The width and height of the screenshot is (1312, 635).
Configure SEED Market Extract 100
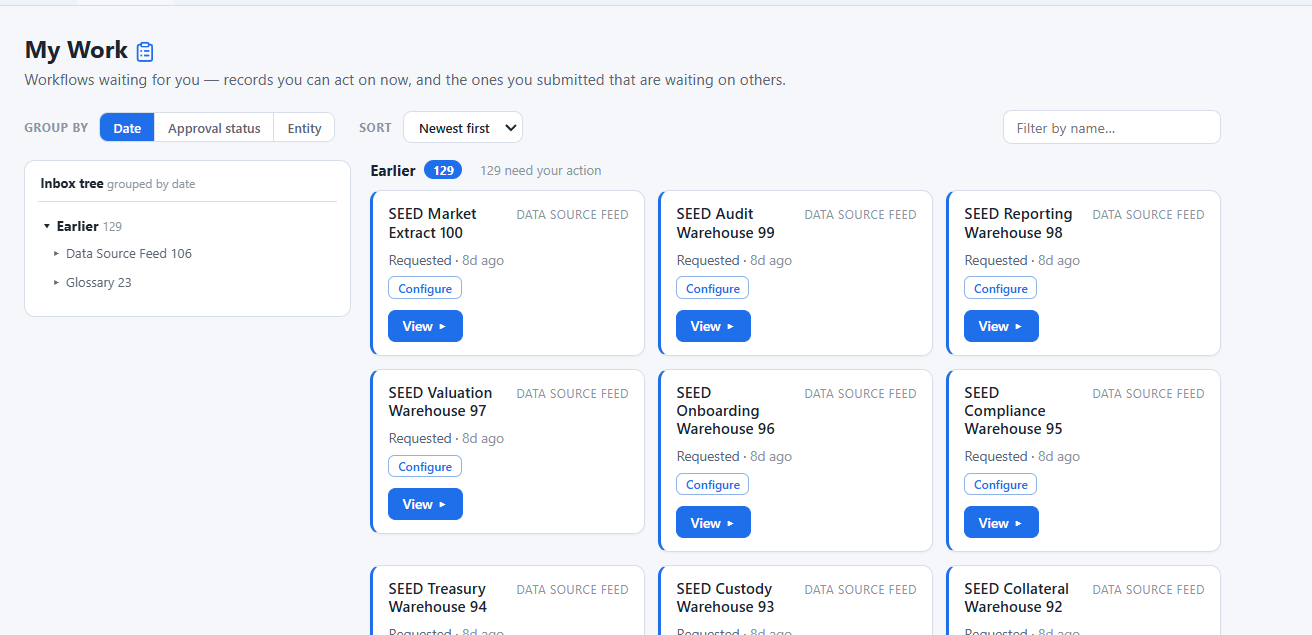pos(425,288)
